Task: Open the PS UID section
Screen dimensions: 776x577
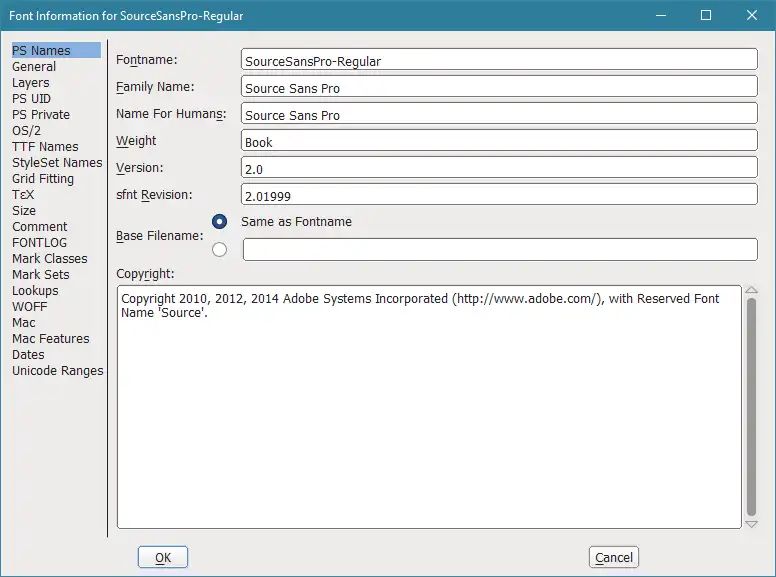Action: pyautogui.click(x=31, y=98)
